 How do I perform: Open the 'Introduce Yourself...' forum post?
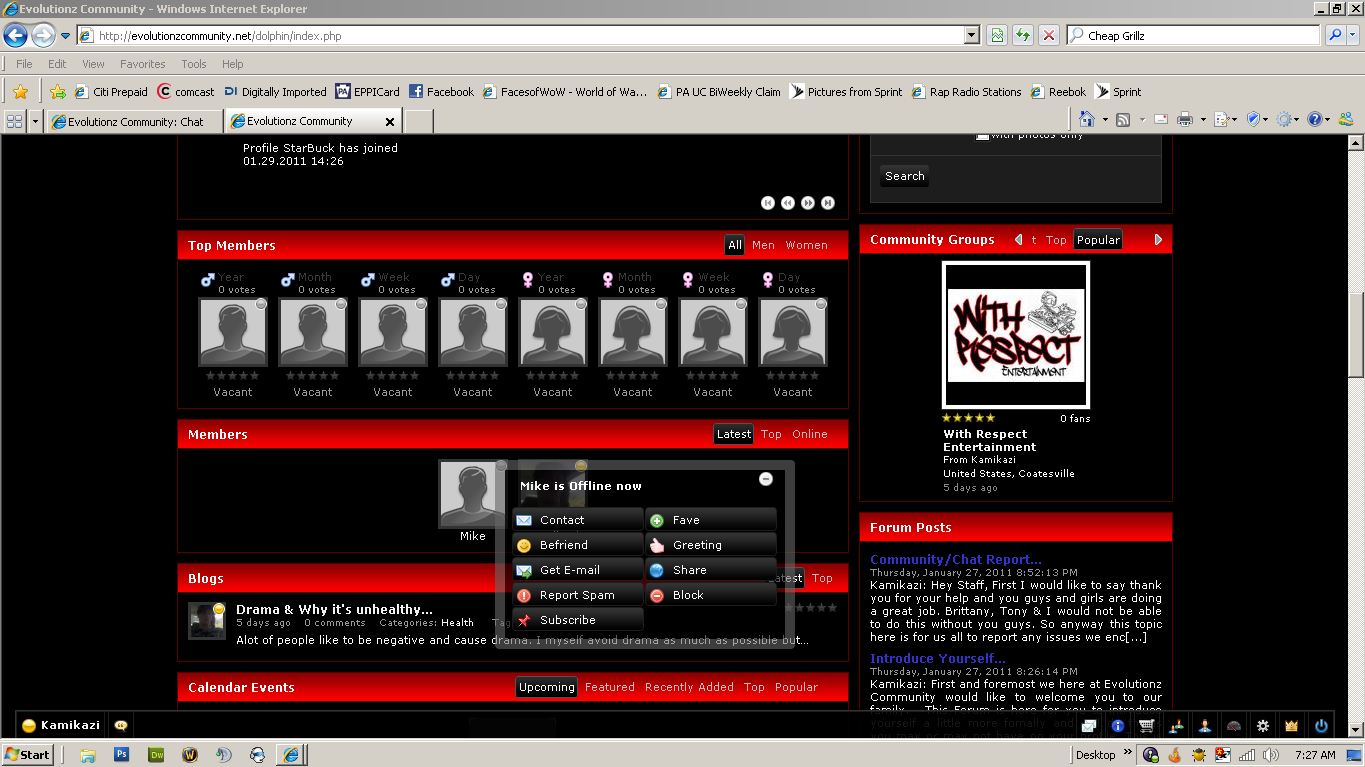tap(937, 658)
